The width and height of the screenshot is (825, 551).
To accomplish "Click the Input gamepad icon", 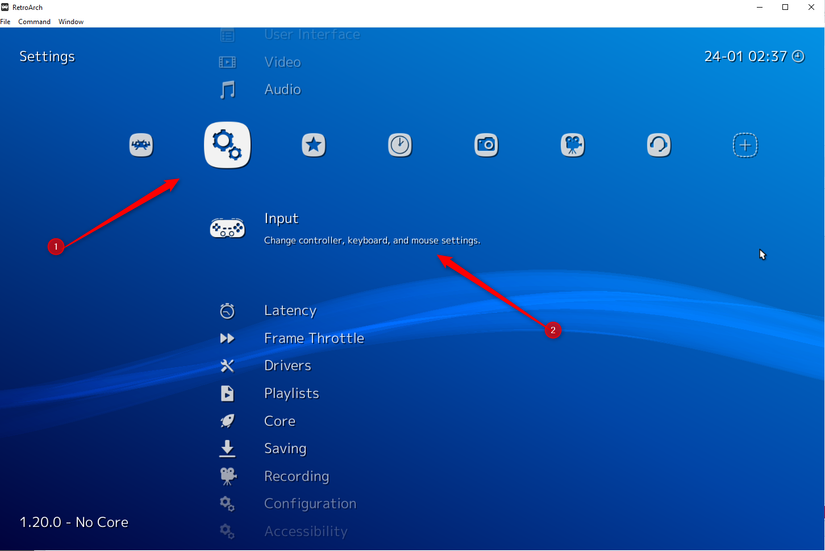I will point(227,228).
